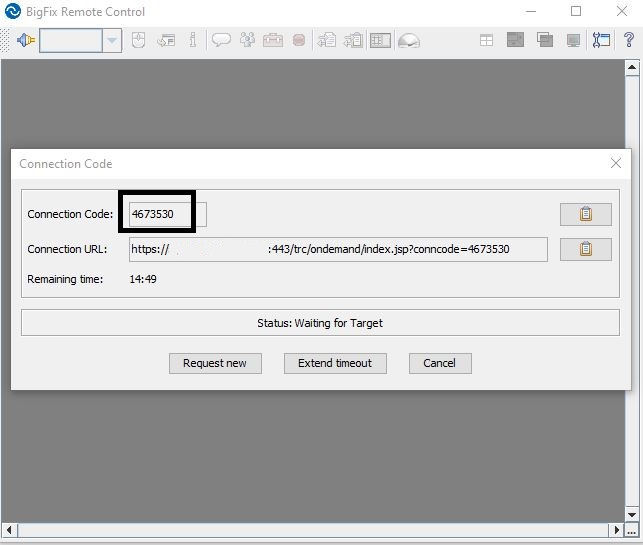Click the second file transfer clipboard icon
This screenshot has height=545, width=643.
[x=353, y=40]
